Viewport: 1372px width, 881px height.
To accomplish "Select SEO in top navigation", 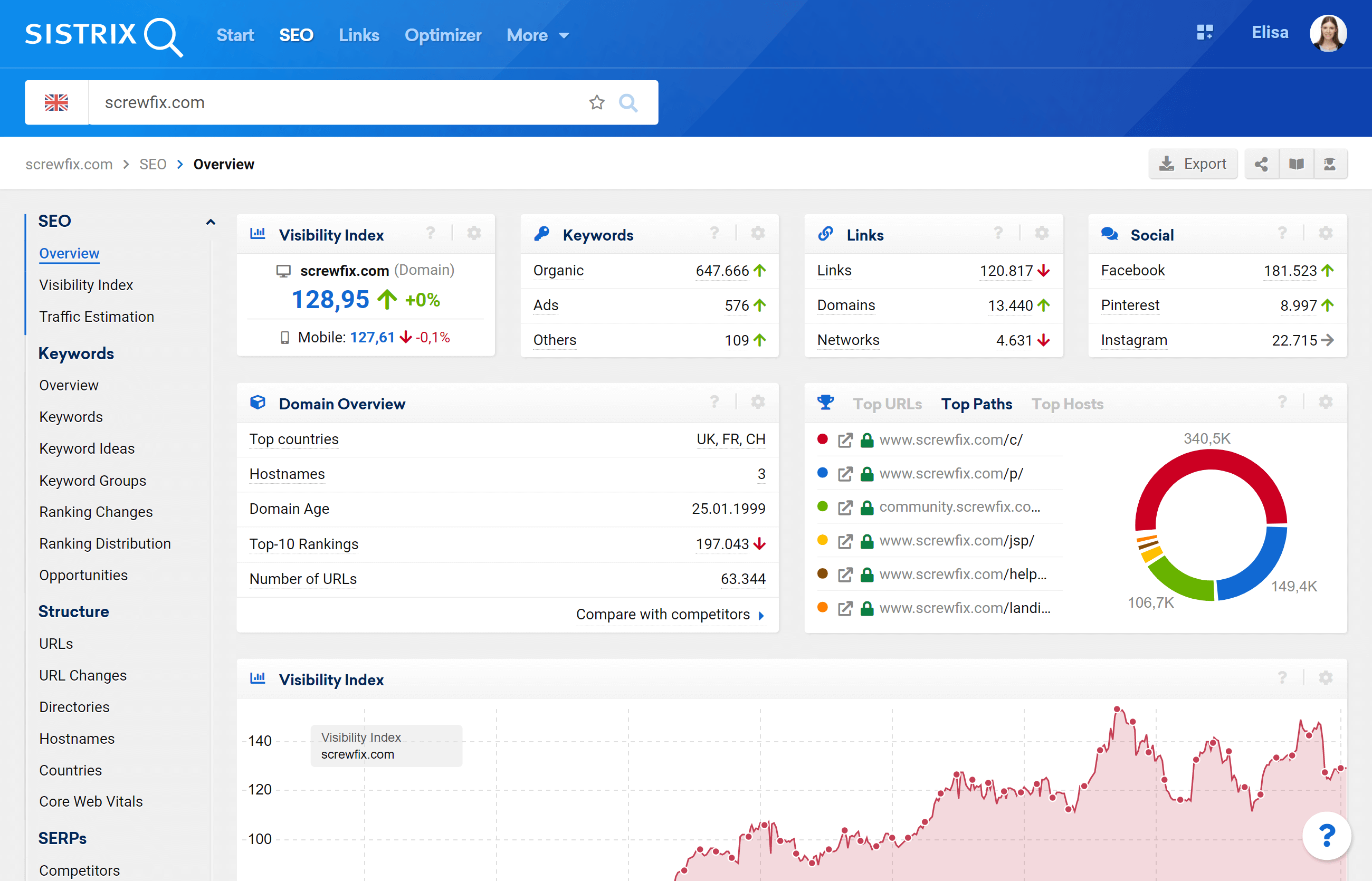I will (296, 35).
